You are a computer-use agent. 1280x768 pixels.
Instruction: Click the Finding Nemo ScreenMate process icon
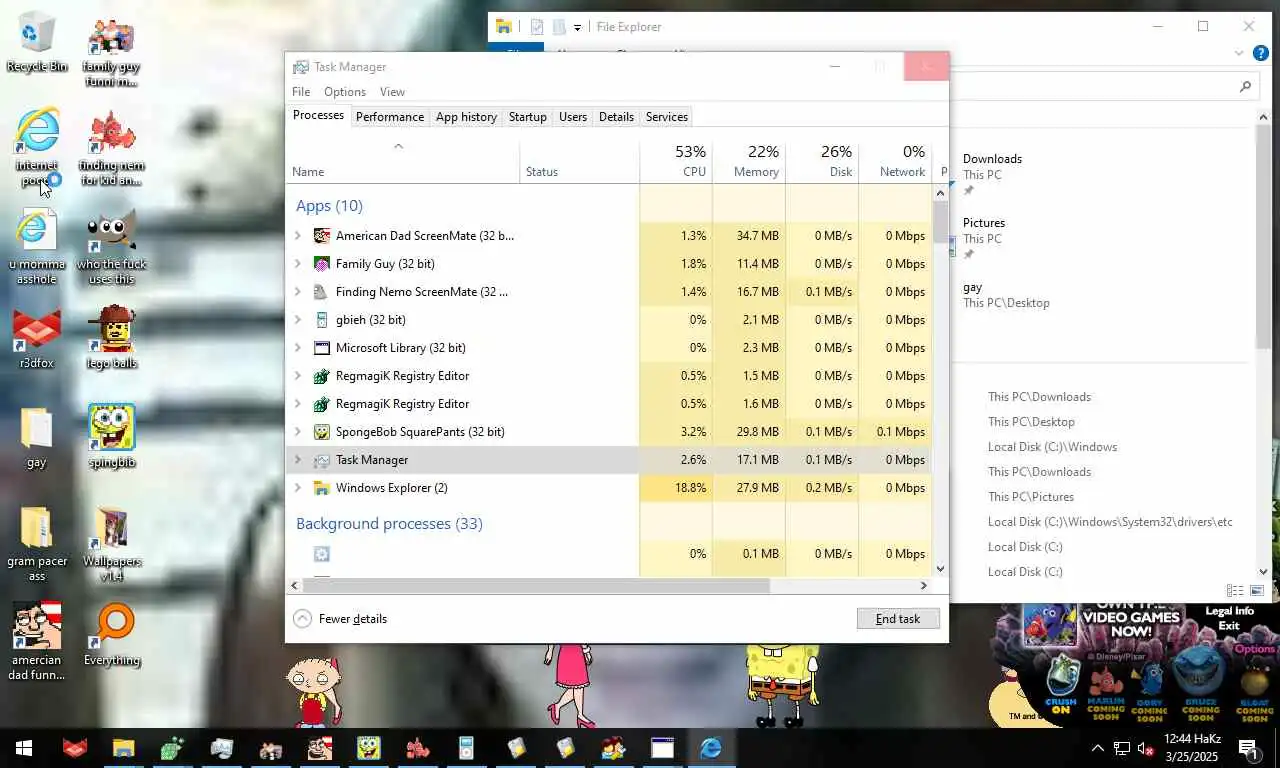pos(321,292)
